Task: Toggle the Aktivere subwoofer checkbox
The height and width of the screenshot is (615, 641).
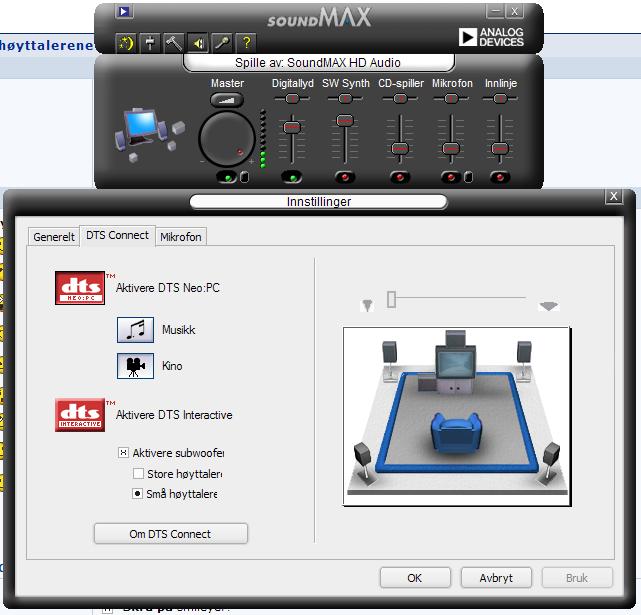Action: pos(123,453)
